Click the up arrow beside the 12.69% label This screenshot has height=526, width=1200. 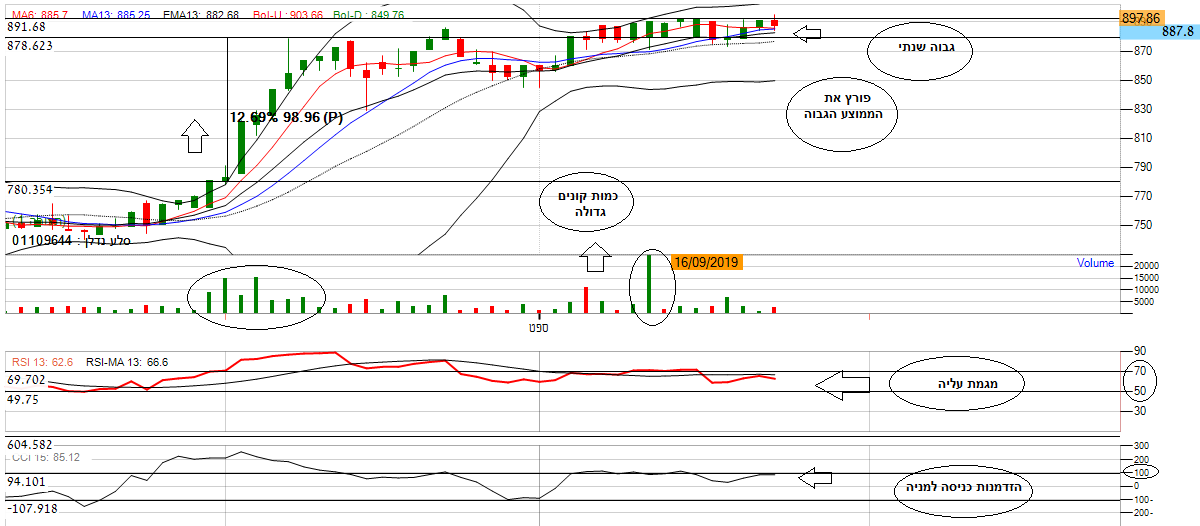tap(196, 135)
